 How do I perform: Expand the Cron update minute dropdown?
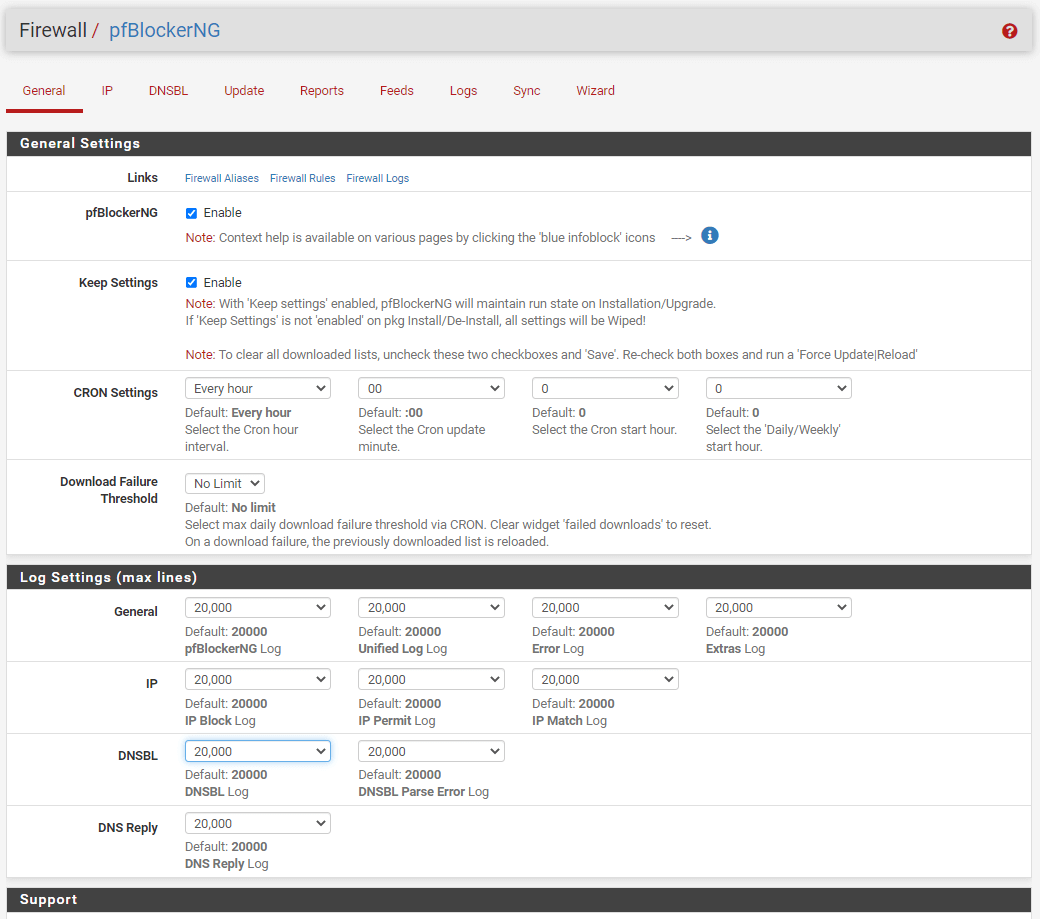[x=431, y=388]
